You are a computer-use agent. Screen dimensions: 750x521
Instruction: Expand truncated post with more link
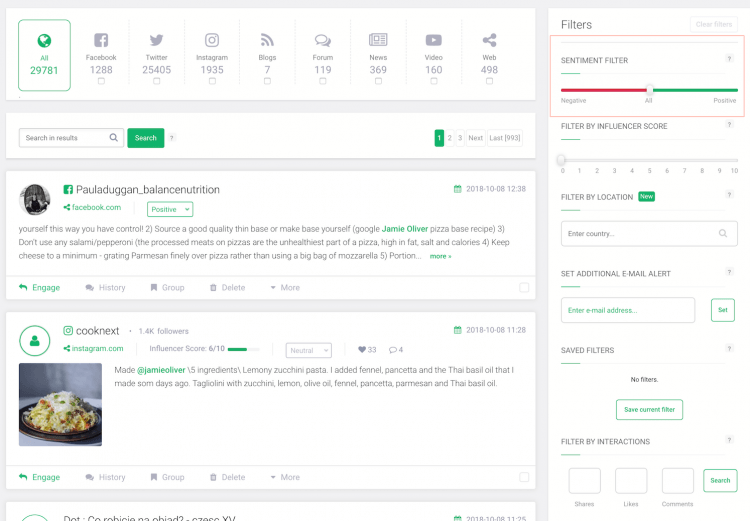tap(440, 256)
